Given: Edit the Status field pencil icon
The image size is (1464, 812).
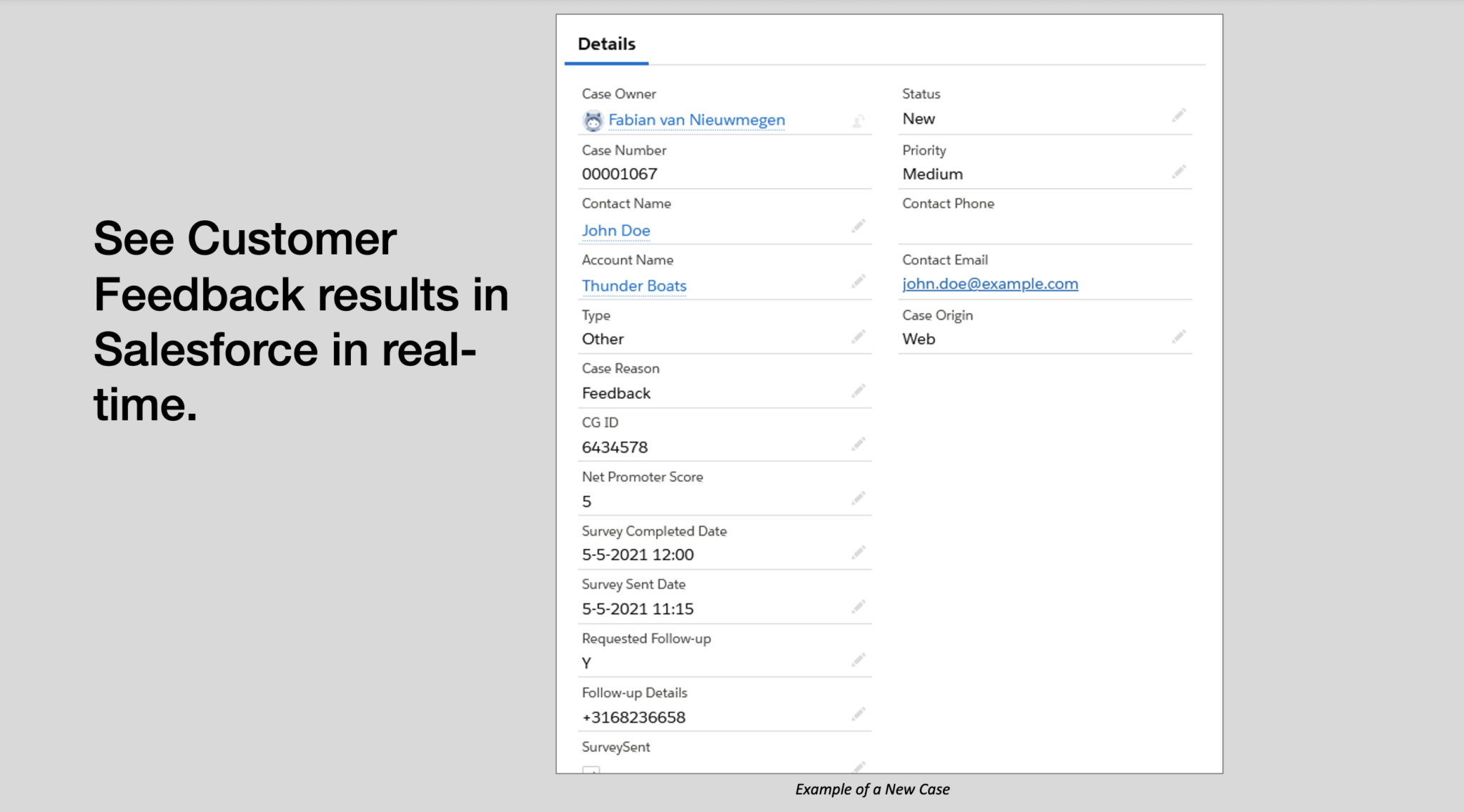Looking at the screenshot, I should (x=1179, y=115).
